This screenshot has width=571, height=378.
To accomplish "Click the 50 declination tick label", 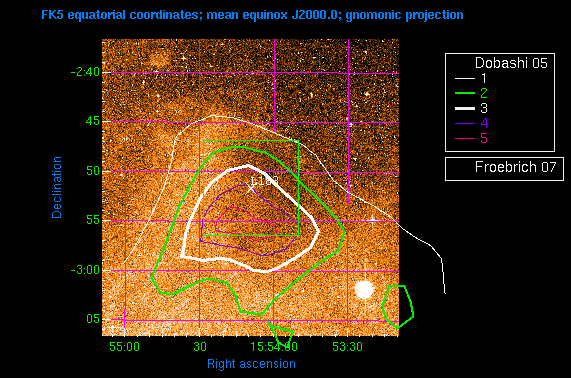I will 93,171.
